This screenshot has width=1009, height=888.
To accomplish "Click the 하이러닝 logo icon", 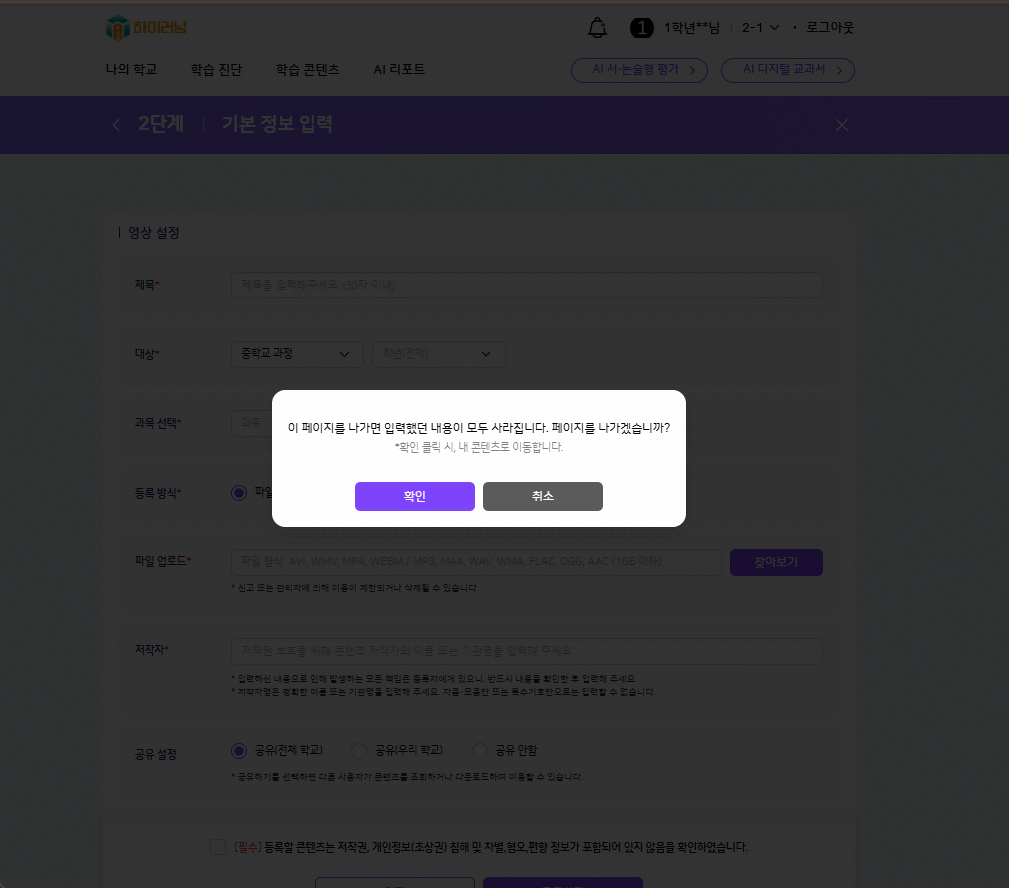I will pos(118,28).
